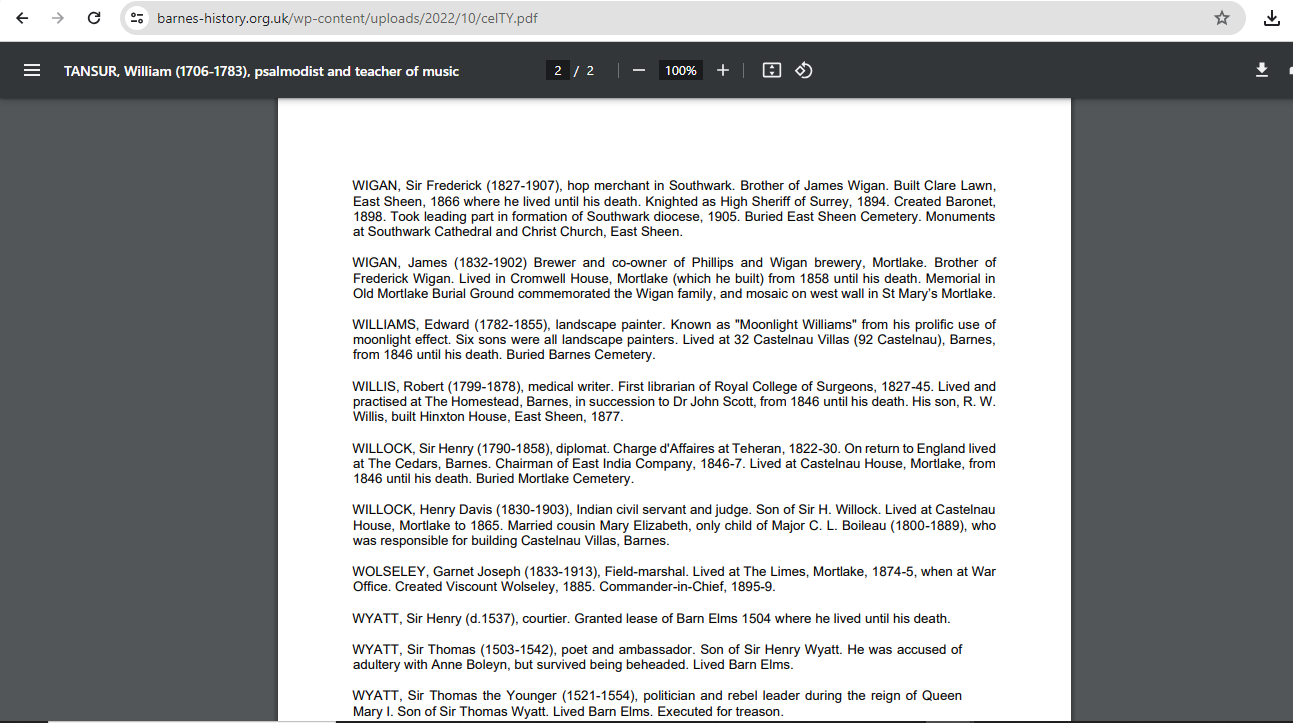Bookmark this page with the star icon
The image size is (1293, 723).
coord(1222,18)
